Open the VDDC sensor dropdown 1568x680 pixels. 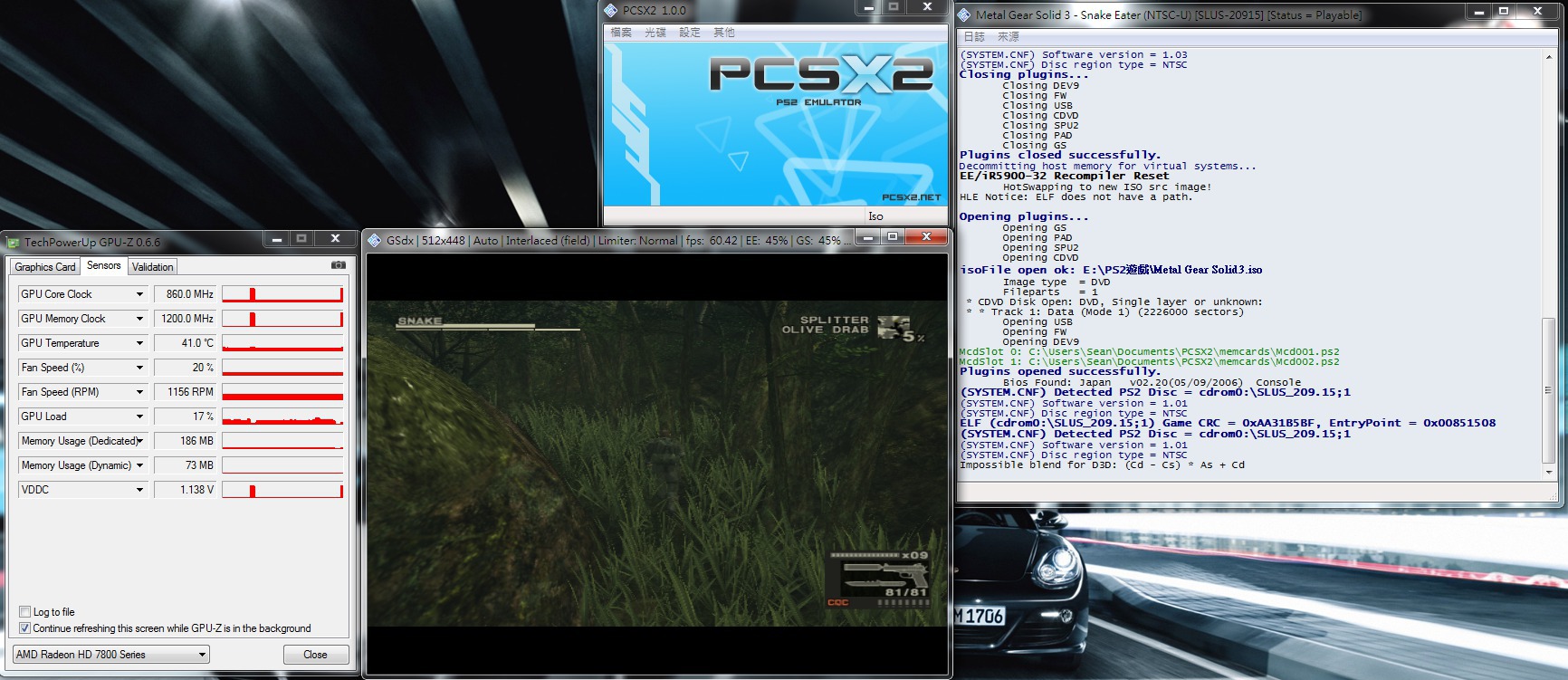pos(139,490)
